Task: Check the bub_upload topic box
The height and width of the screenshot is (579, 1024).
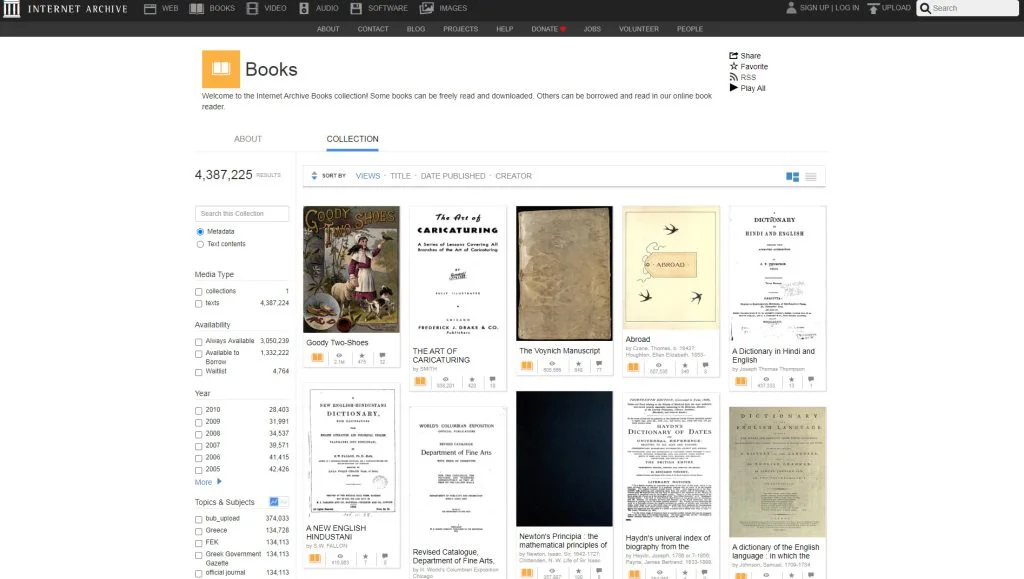Action: coord(199,520)
